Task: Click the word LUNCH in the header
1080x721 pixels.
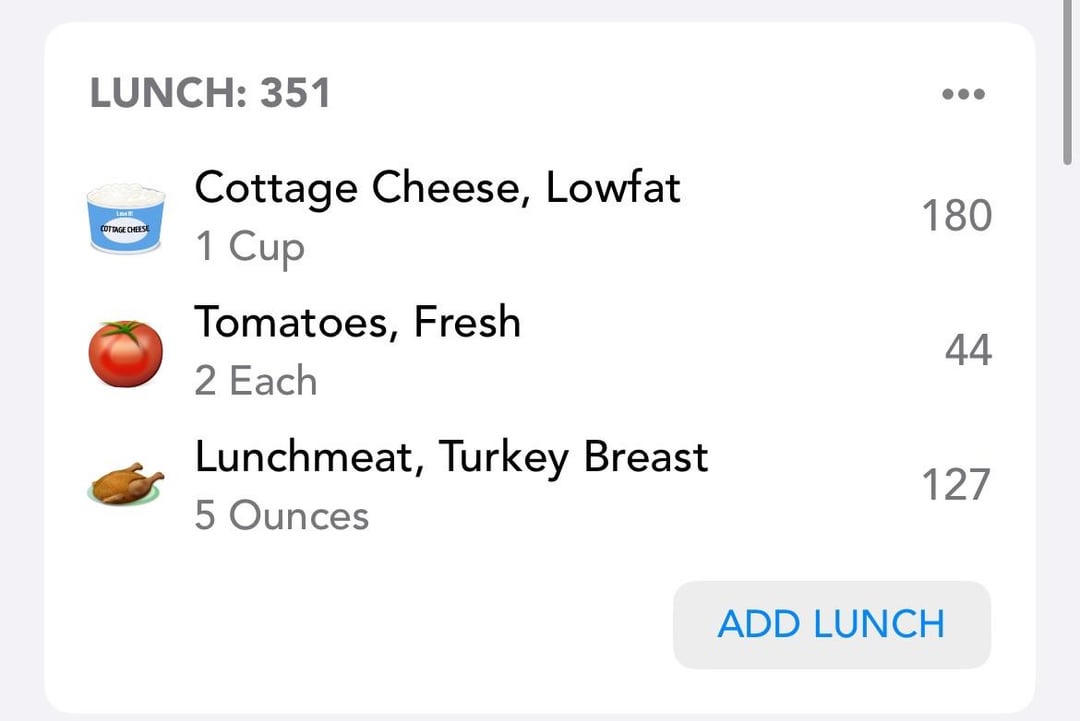Action: tap(163, 93)
